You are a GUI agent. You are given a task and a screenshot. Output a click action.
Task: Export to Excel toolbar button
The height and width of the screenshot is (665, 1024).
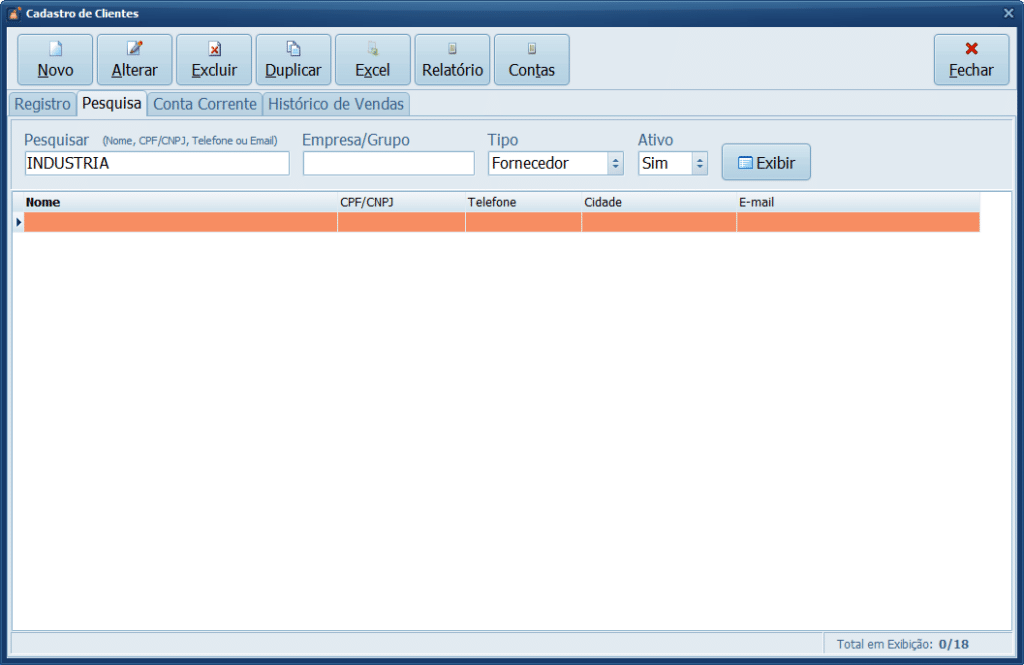click(x=372, y=60)
